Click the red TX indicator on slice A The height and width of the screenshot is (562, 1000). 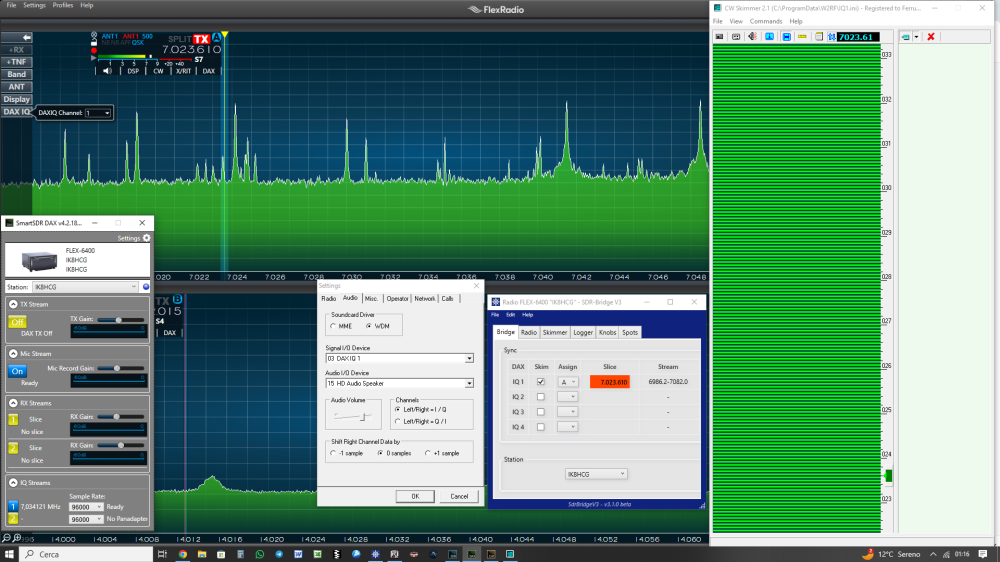(202, 39)
